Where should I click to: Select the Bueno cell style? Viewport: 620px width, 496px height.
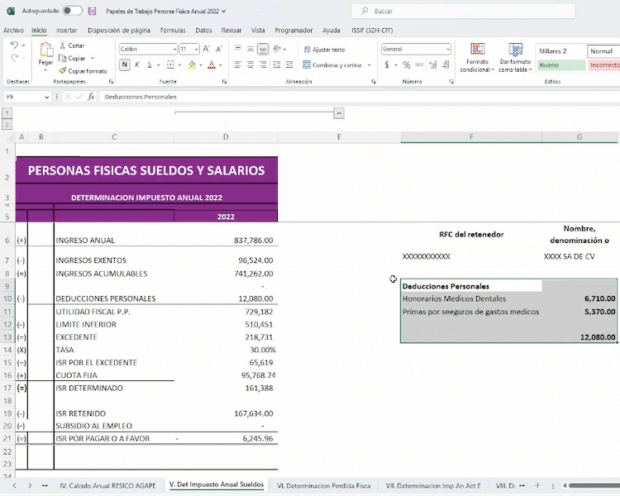[x=561, y=65]
